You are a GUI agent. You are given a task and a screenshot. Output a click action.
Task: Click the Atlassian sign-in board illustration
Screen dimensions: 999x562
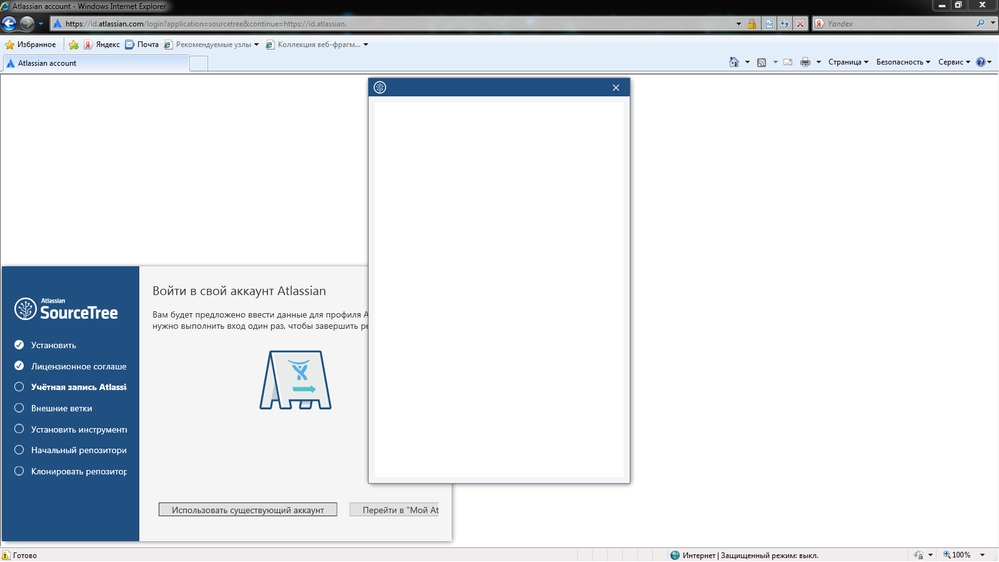(x=296, y=380)
